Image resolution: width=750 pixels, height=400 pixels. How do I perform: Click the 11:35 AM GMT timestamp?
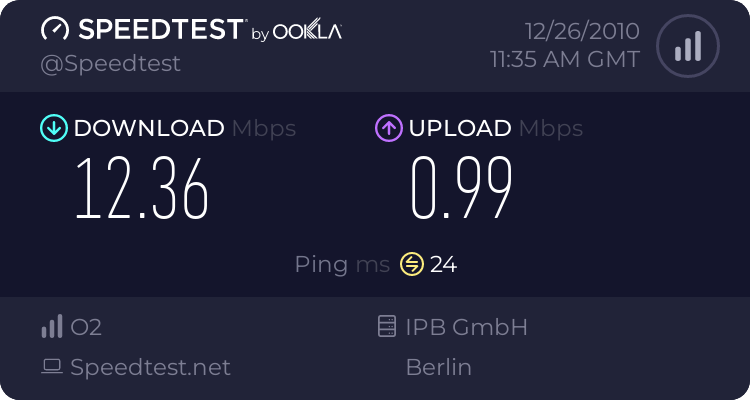(x=564, y=60)
